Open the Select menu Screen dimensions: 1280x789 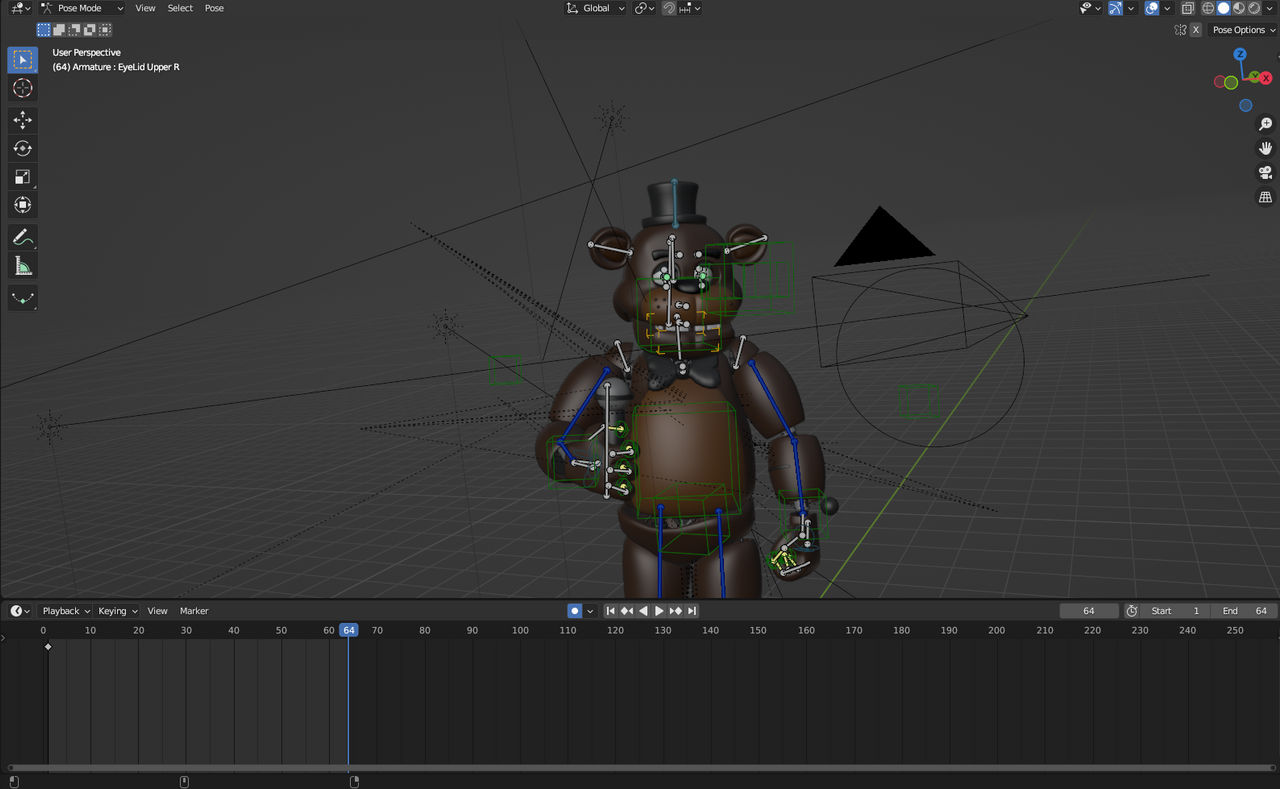[180, 8]
